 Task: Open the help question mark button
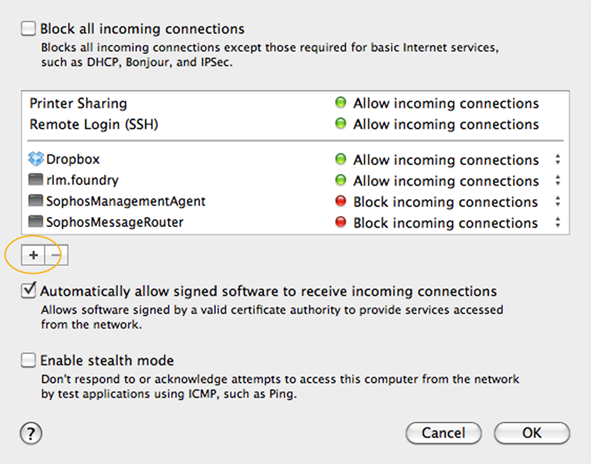coord(31,433)
